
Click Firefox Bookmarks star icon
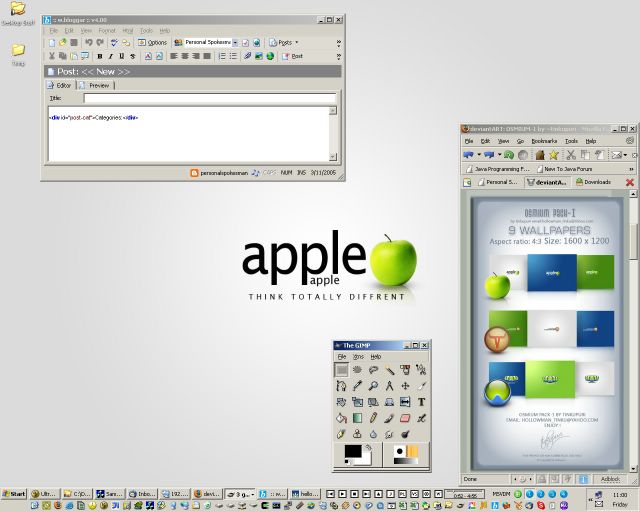click(553, 155)
